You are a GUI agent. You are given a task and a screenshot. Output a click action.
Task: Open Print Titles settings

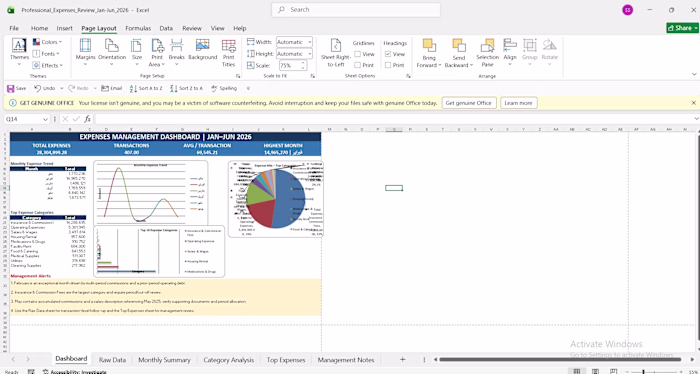[x=228, y=52]
